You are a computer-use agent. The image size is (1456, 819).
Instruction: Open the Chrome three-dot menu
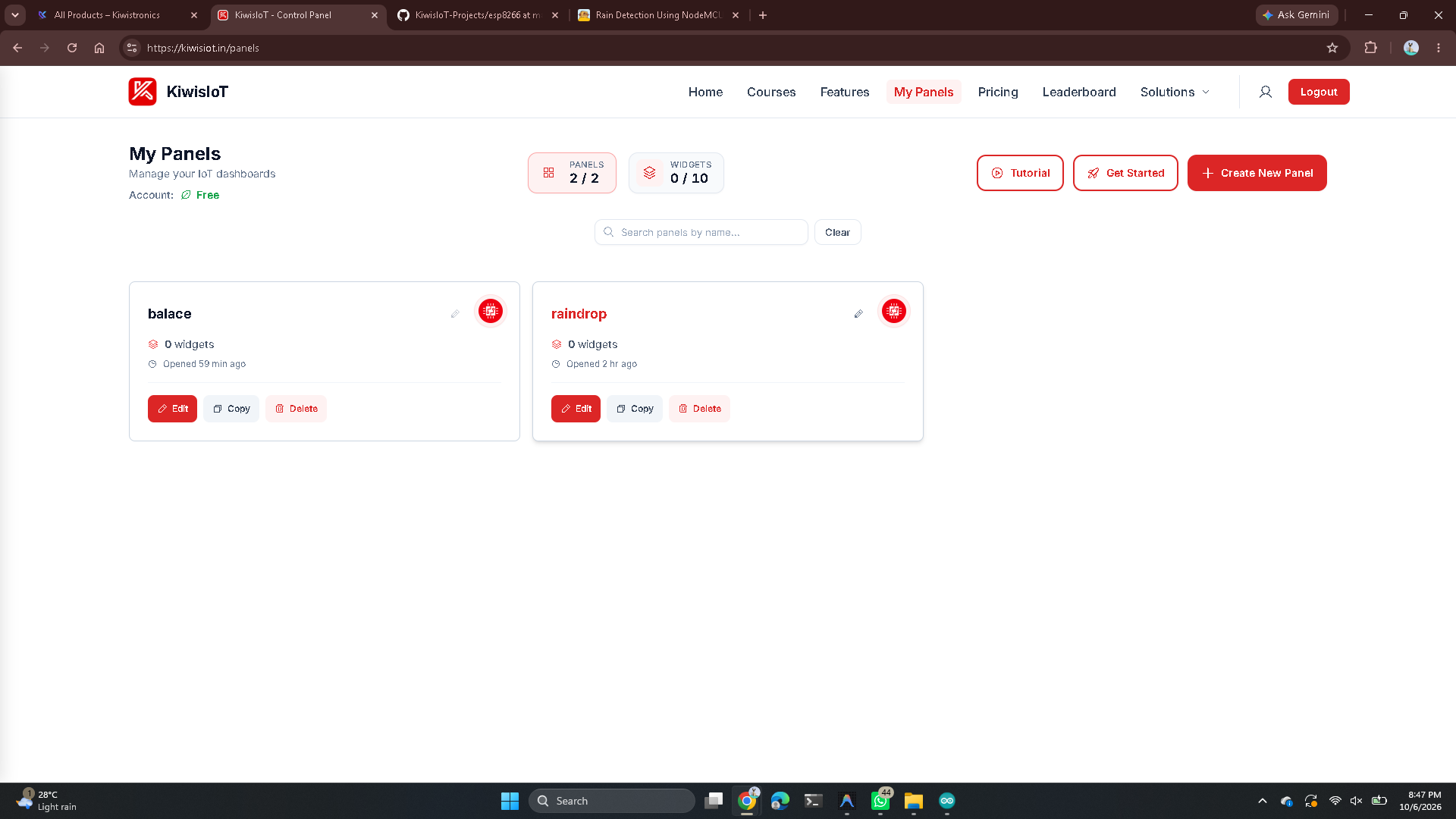[x=1439, y=48]
